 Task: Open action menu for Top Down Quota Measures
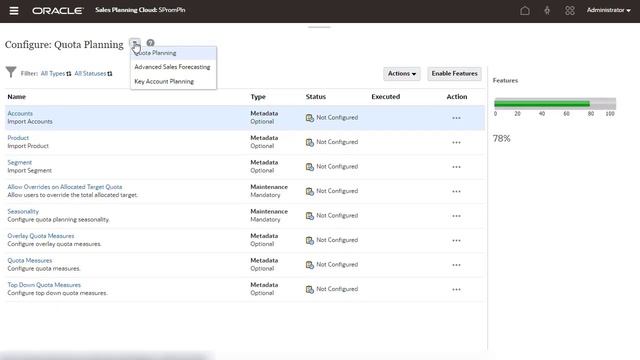coord(456,289)
